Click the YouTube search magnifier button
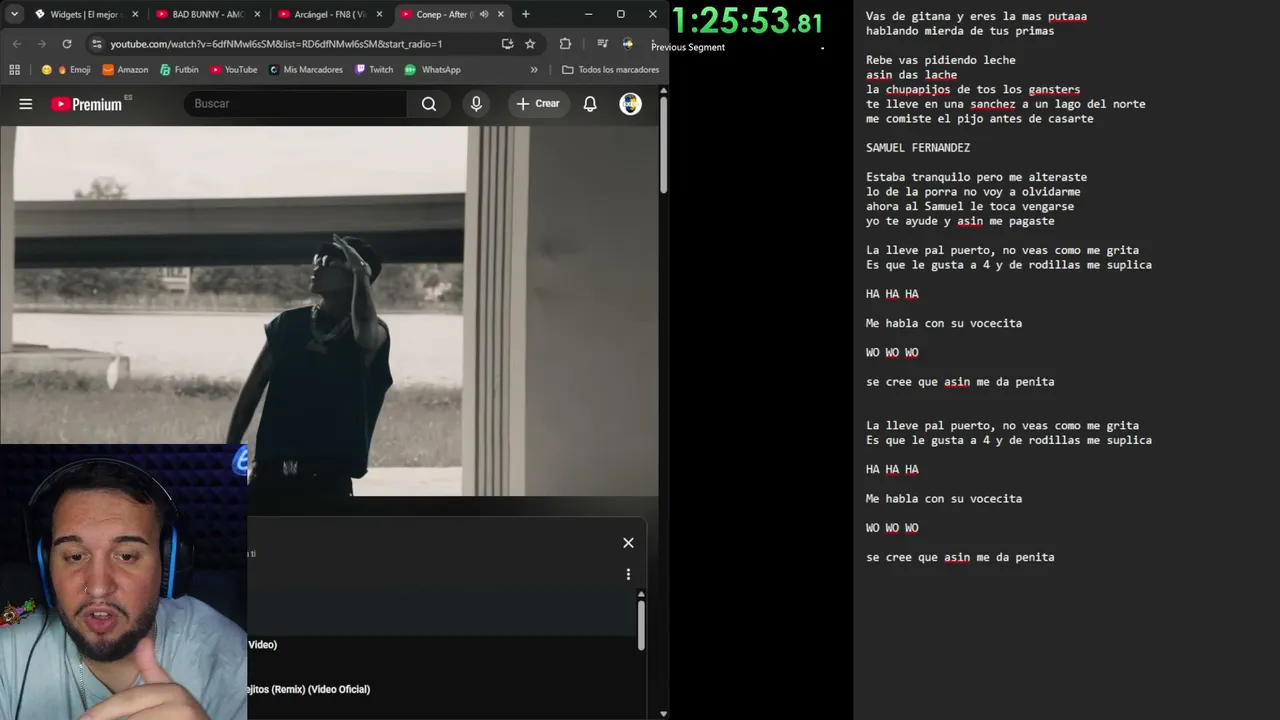1280x720 pixels. coord(429,104)
